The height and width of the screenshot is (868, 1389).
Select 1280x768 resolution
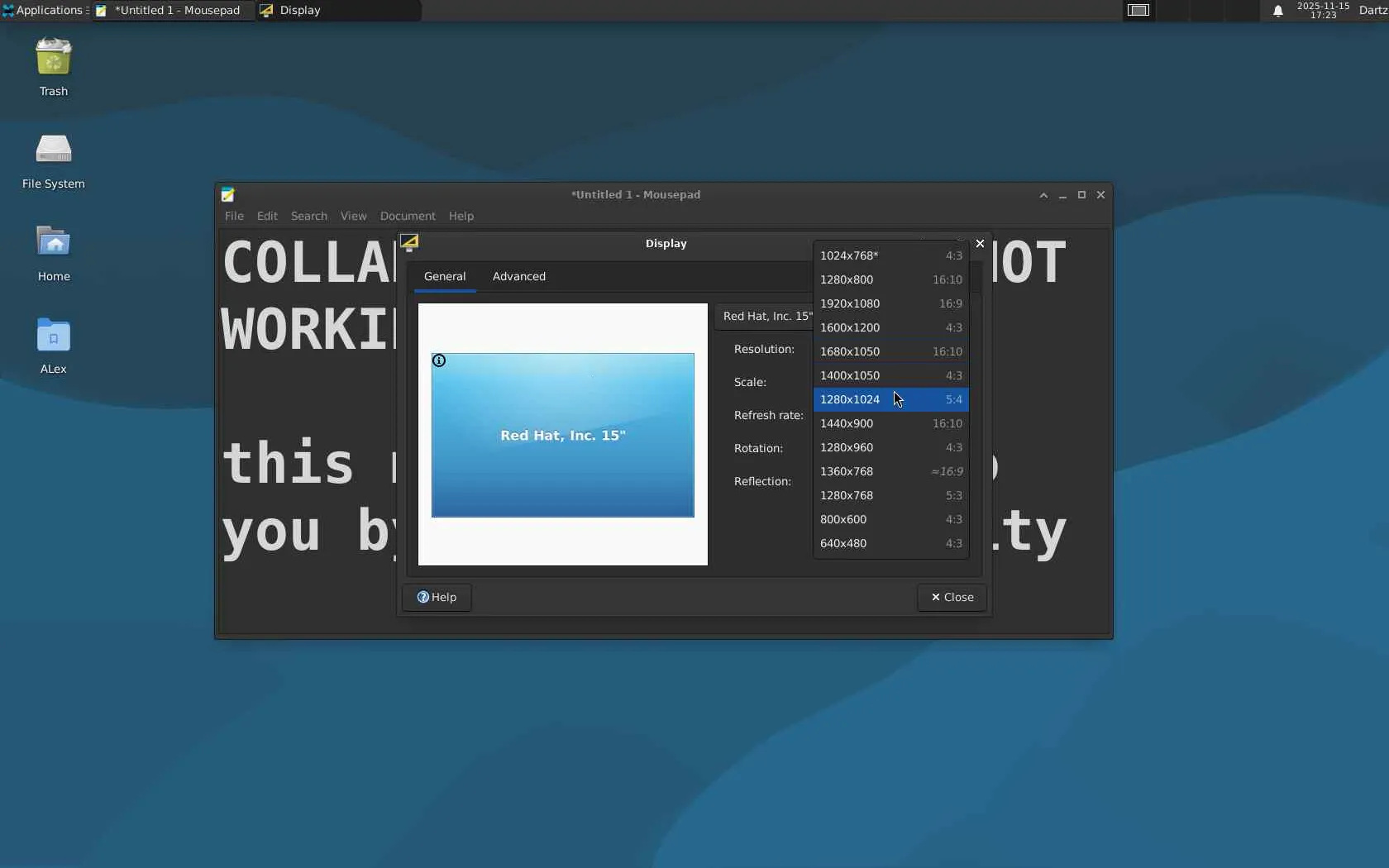point(891,495)
